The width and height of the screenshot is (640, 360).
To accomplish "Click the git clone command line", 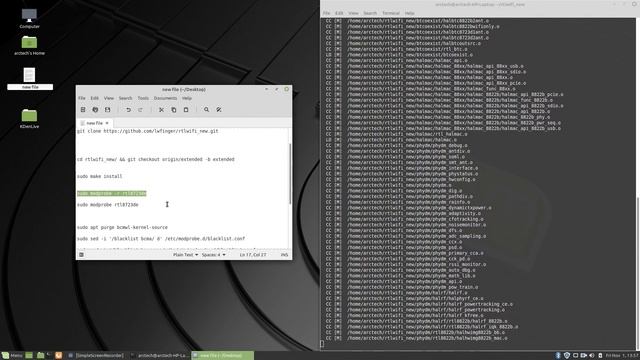I will (147, 131).
